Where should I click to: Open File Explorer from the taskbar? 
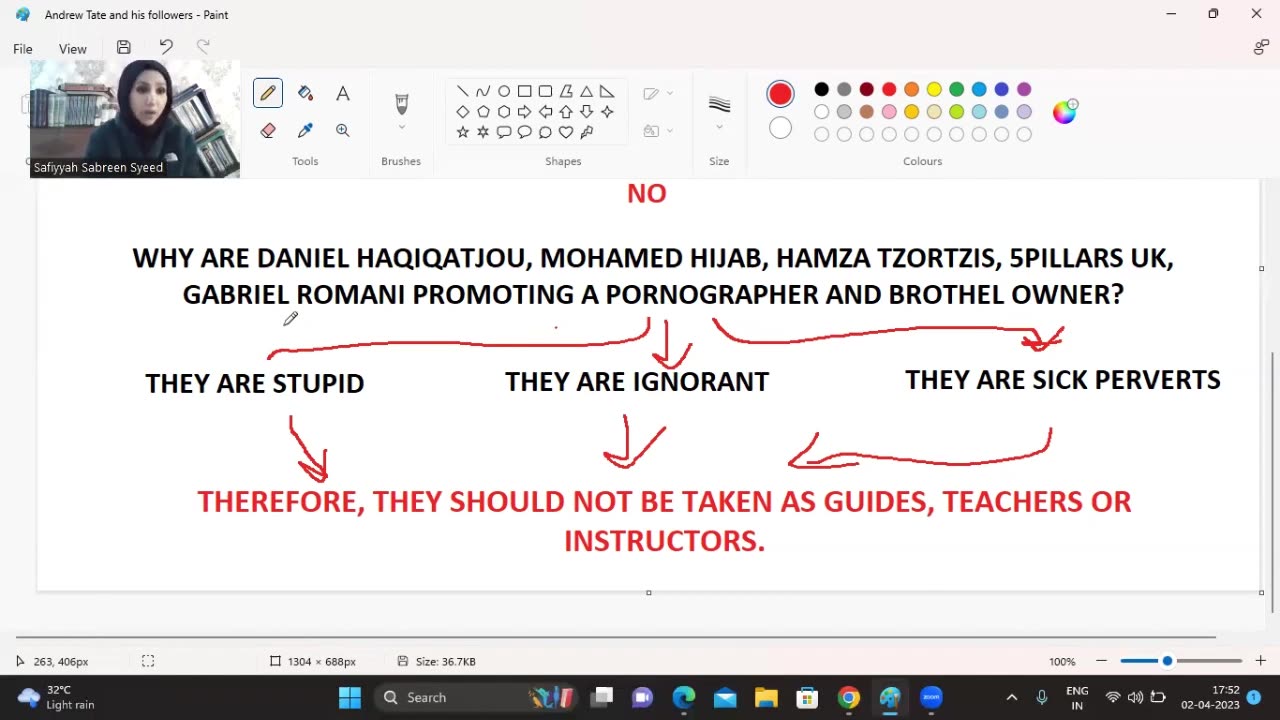coord(766,698)
